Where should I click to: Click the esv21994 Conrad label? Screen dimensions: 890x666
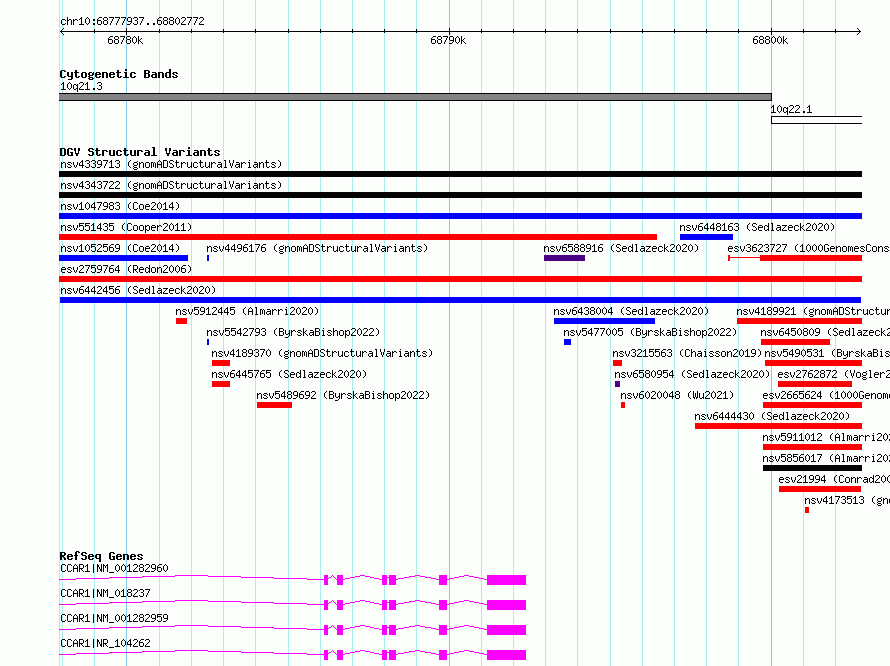834,479
